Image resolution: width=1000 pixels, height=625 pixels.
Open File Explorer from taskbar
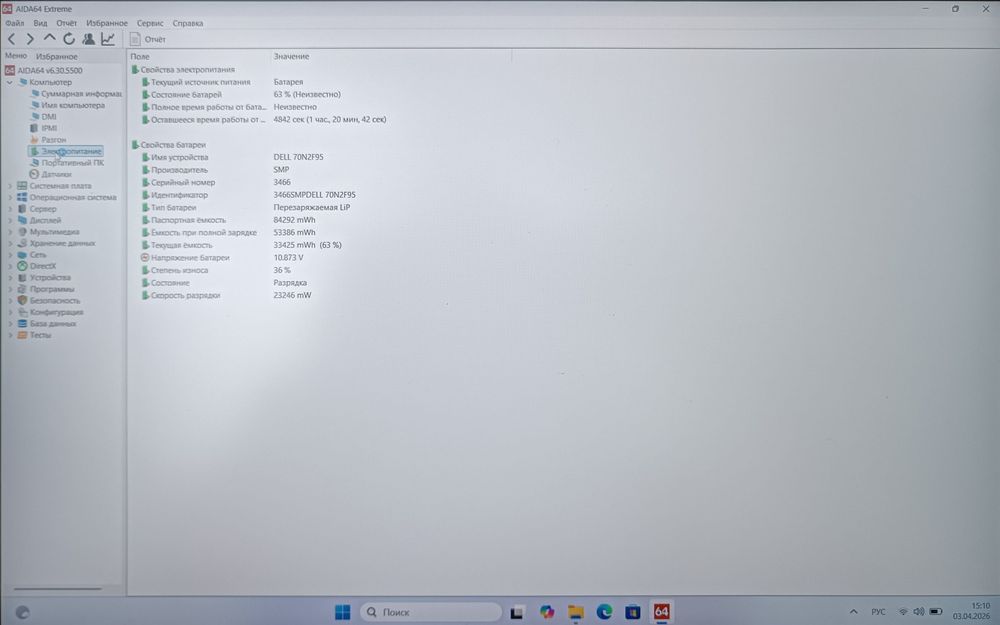(x=575, y=612)
